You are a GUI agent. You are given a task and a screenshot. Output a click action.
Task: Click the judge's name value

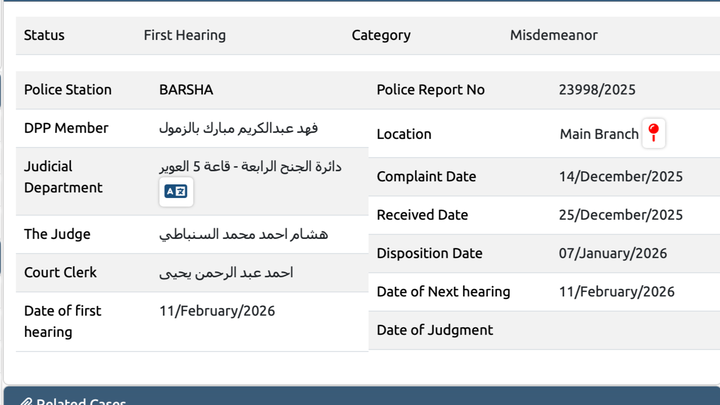pyautogui.click(x=243, y=234)
